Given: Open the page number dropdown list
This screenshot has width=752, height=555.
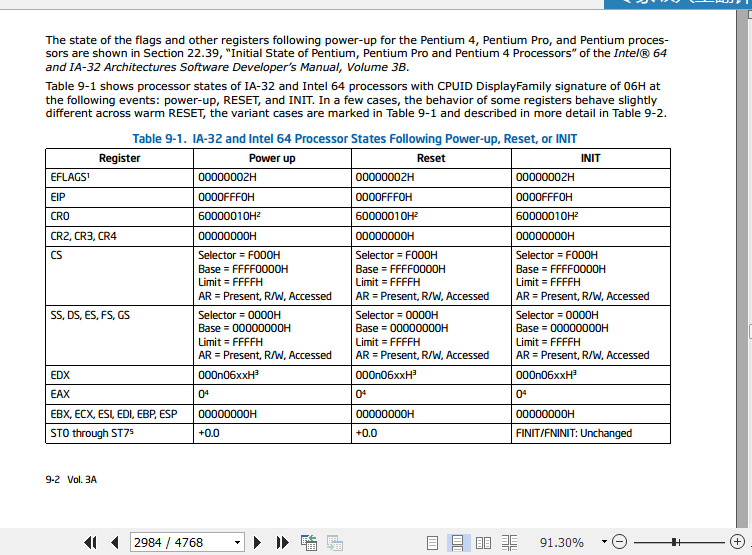Looking at the screenshot, I should coord(237,543).
